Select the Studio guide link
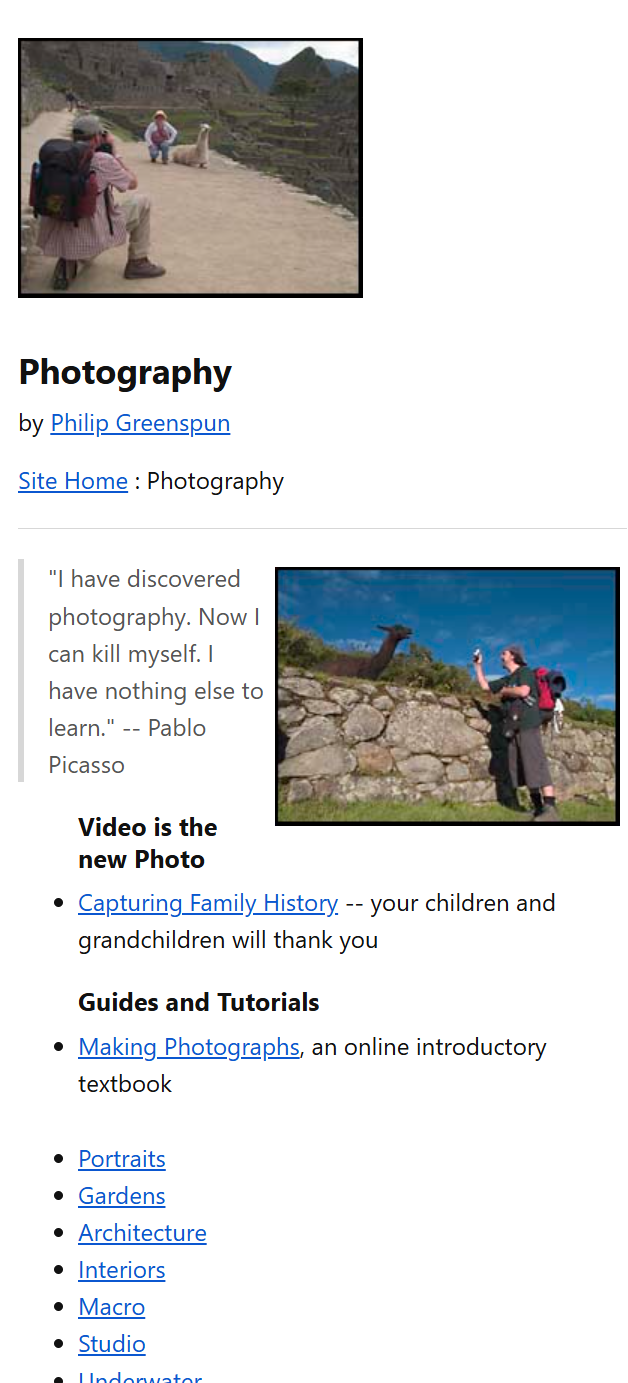628x1383 pixels. pyautogui.click(x=112, y=1344)
